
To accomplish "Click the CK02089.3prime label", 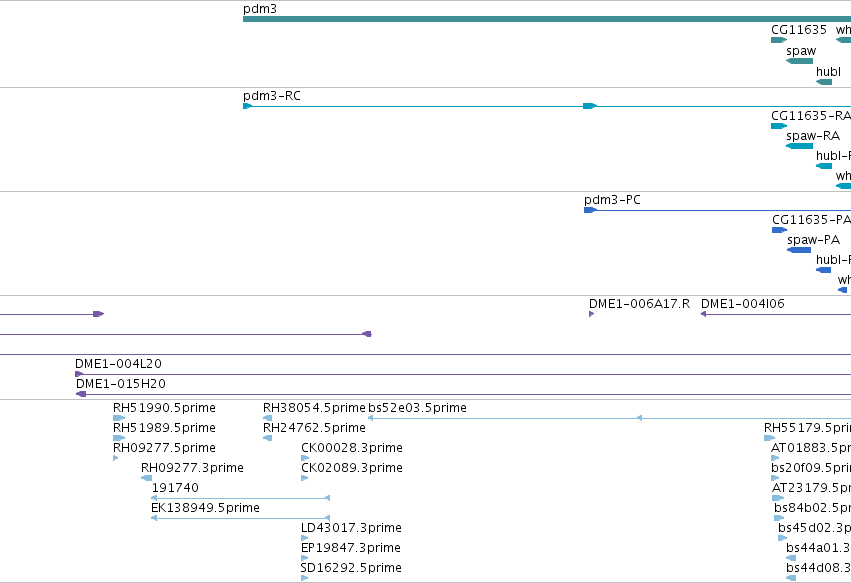I will (352, 468).
